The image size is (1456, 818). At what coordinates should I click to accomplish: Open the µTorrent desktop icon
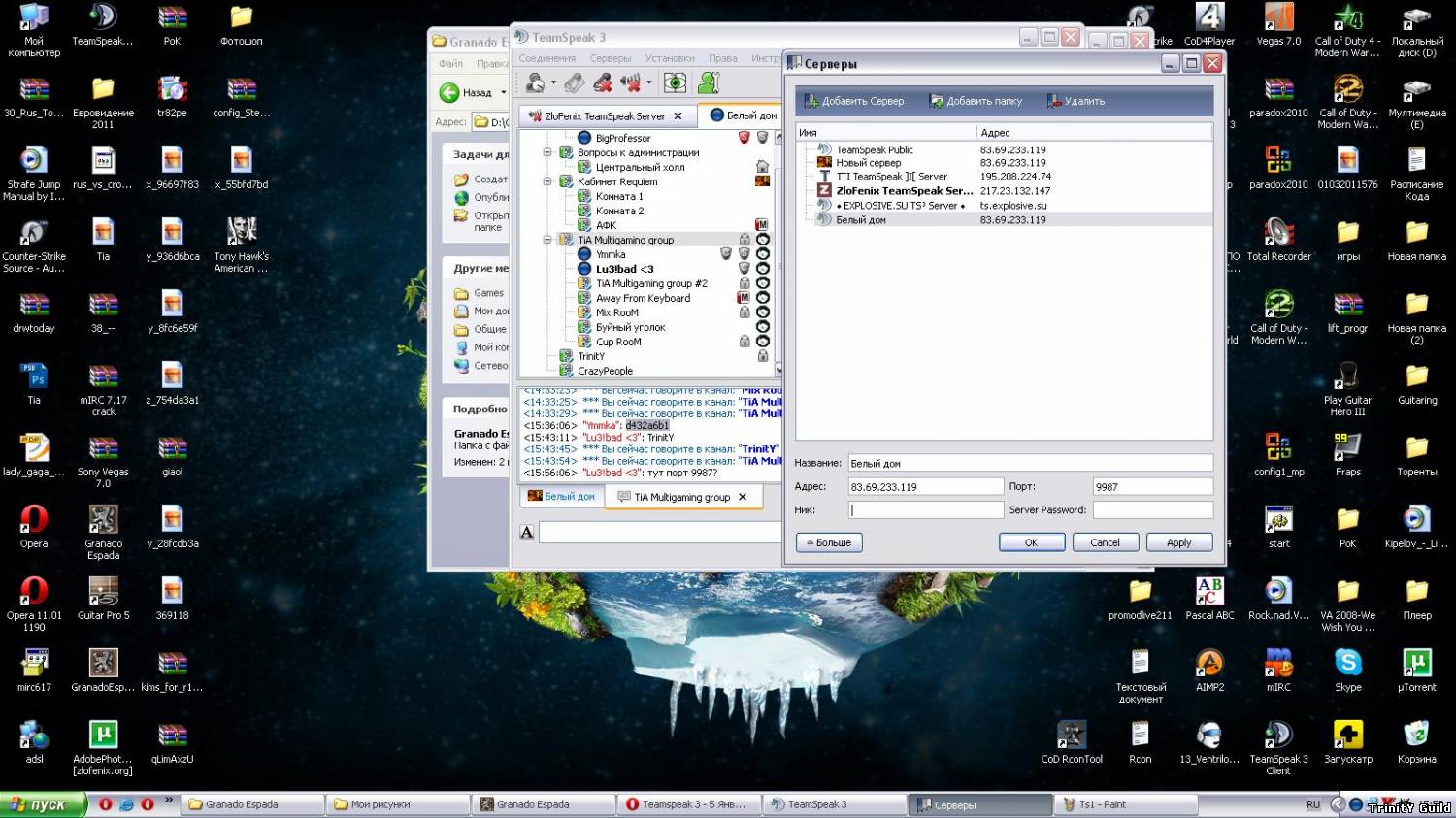[1416, 664]
